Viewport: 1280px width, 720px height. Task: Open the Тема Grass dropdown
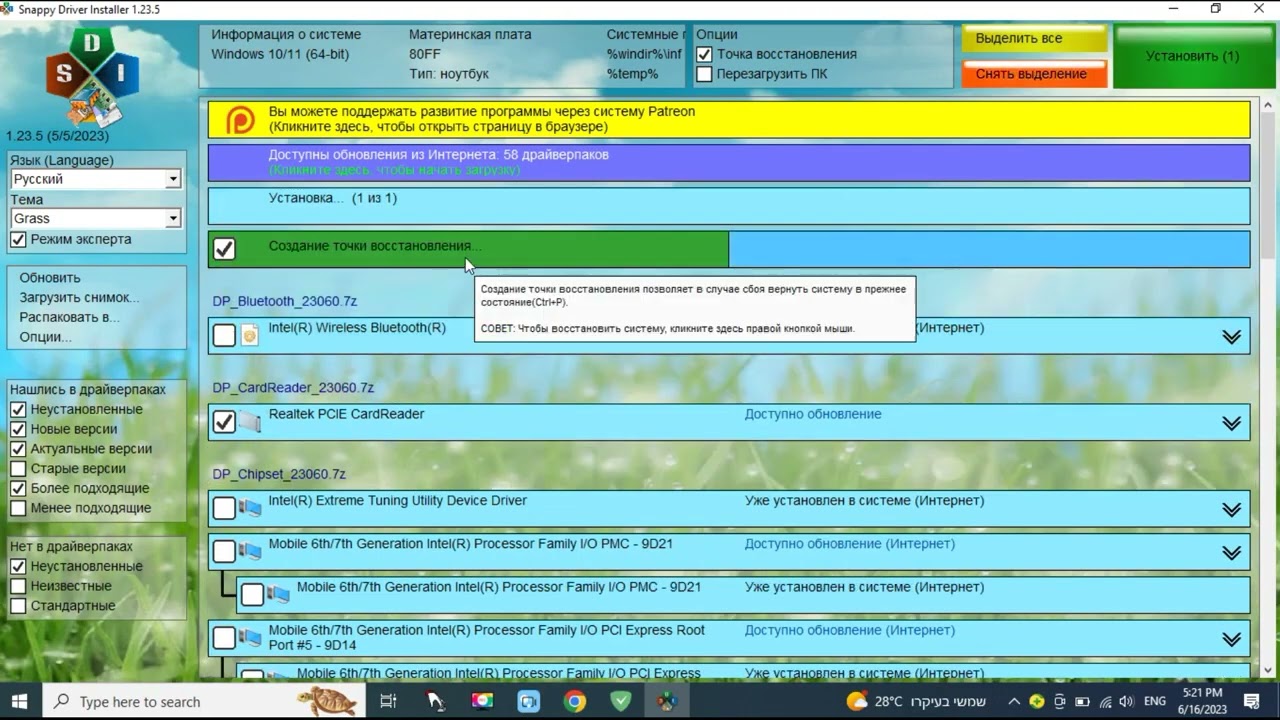(x=95, y=218)
